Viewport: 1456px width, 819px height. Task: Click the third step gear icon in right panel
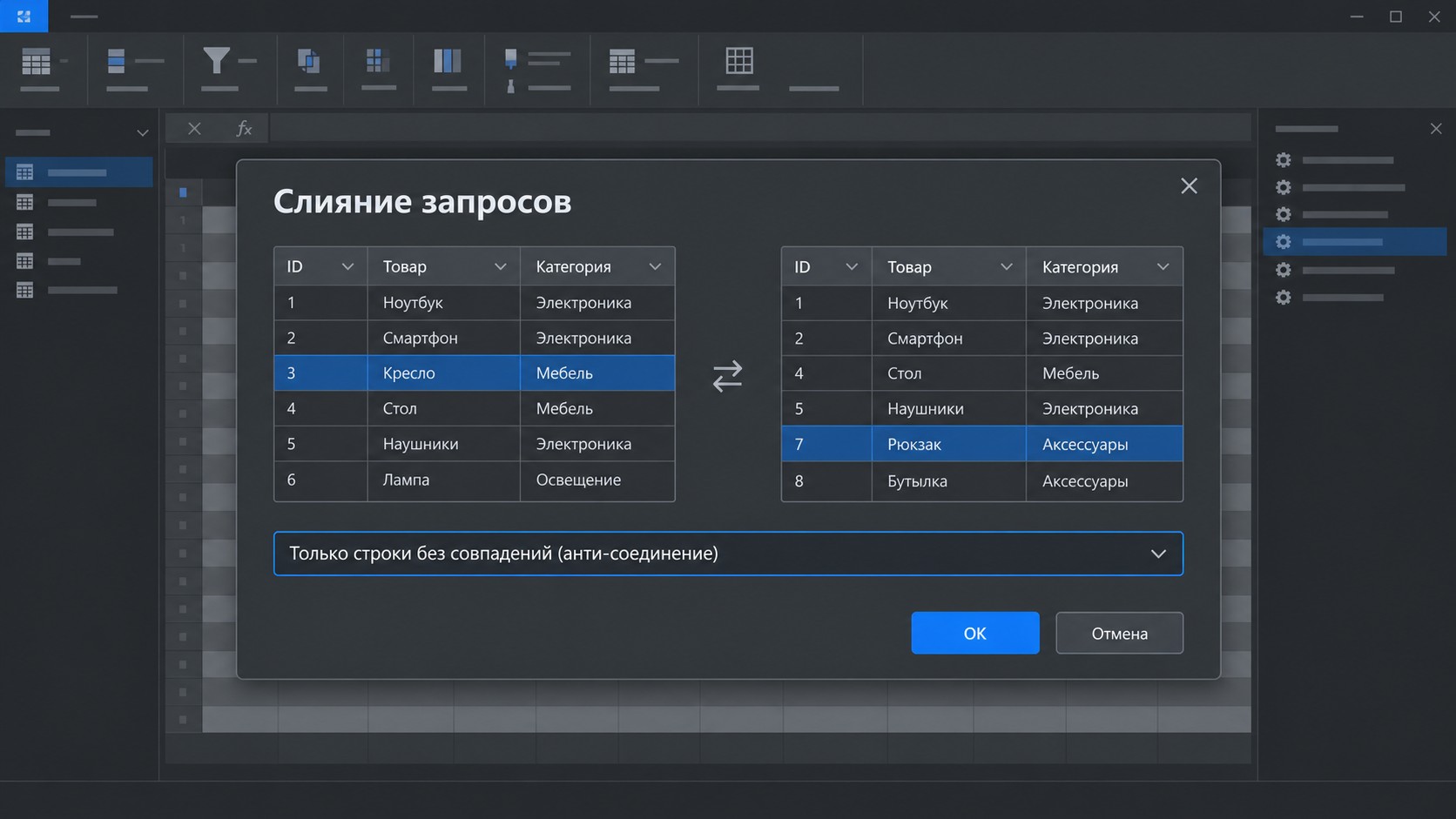tap(1284, 214)
